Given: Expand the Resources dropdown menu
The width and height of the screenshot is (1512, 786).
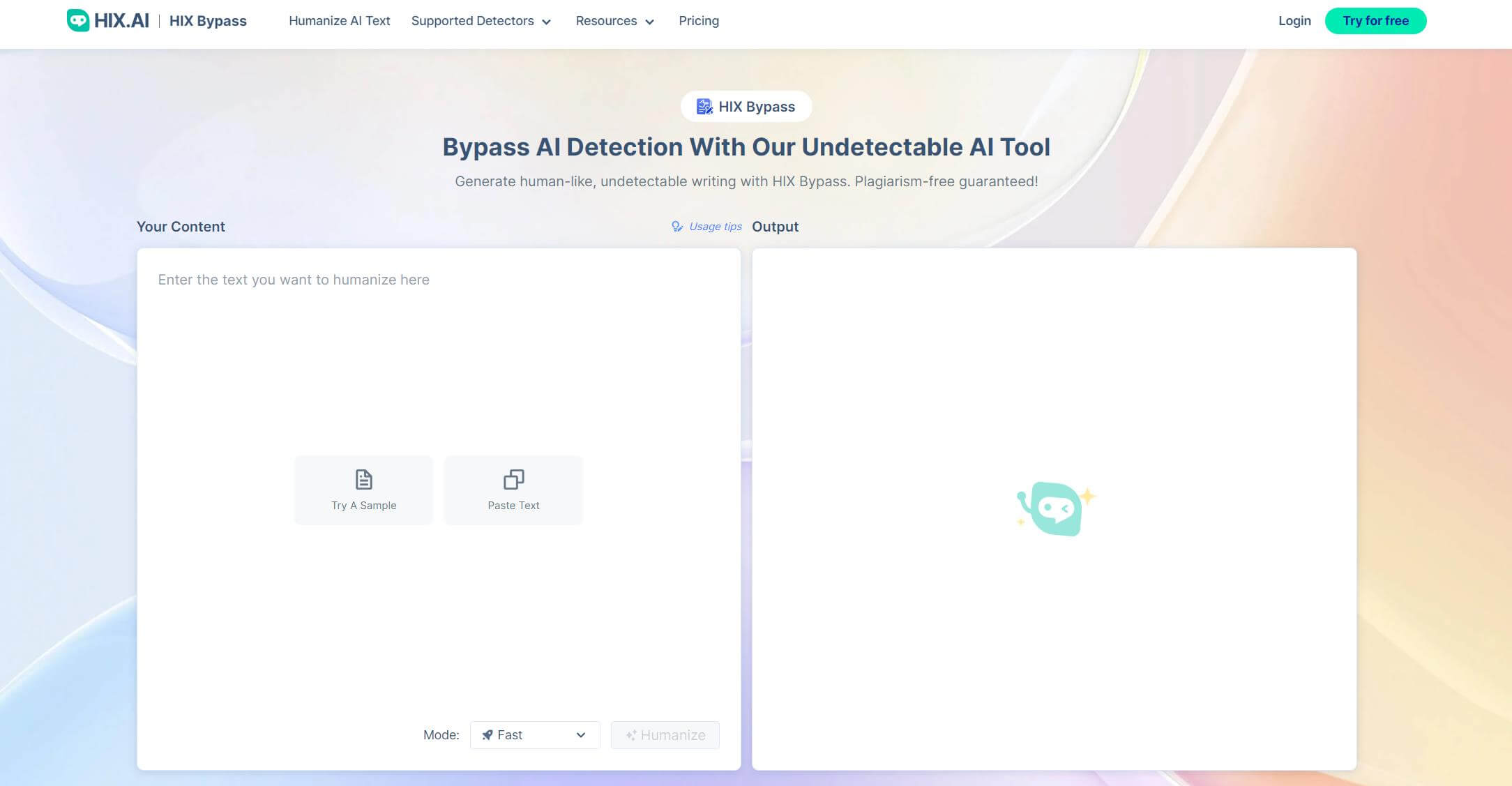Looking at the screenshot, I should (614, 20).
